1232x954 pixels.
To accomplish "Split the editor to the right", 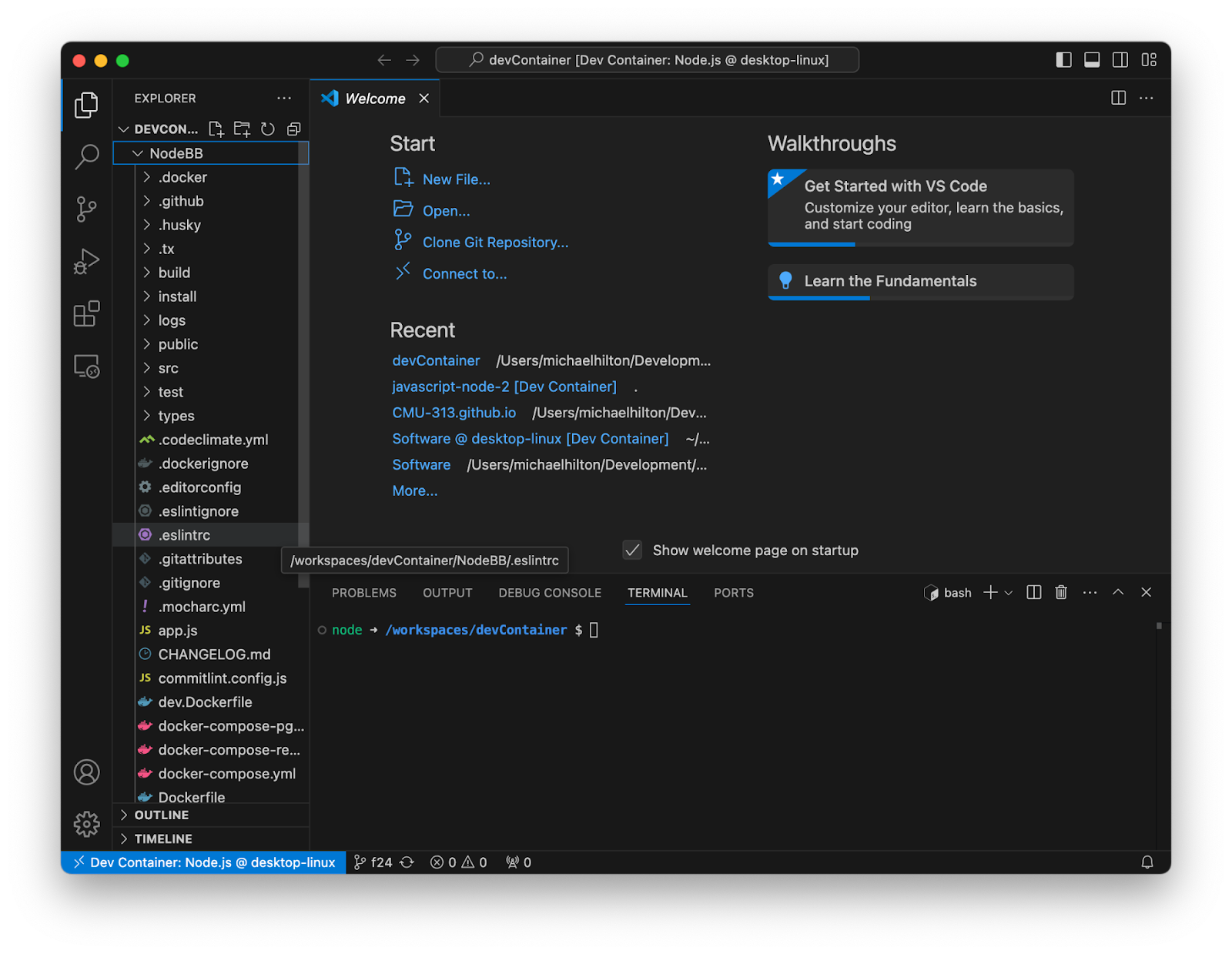I will coord(1118,98).
